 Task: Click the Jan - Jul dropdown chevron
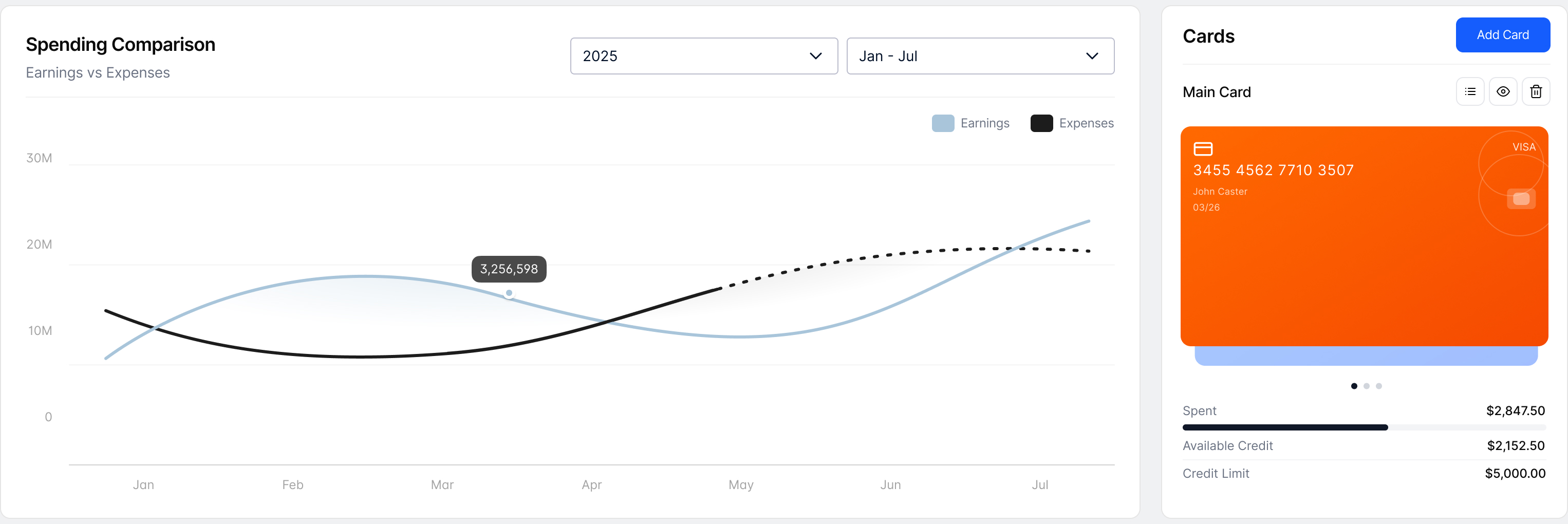1092,56
